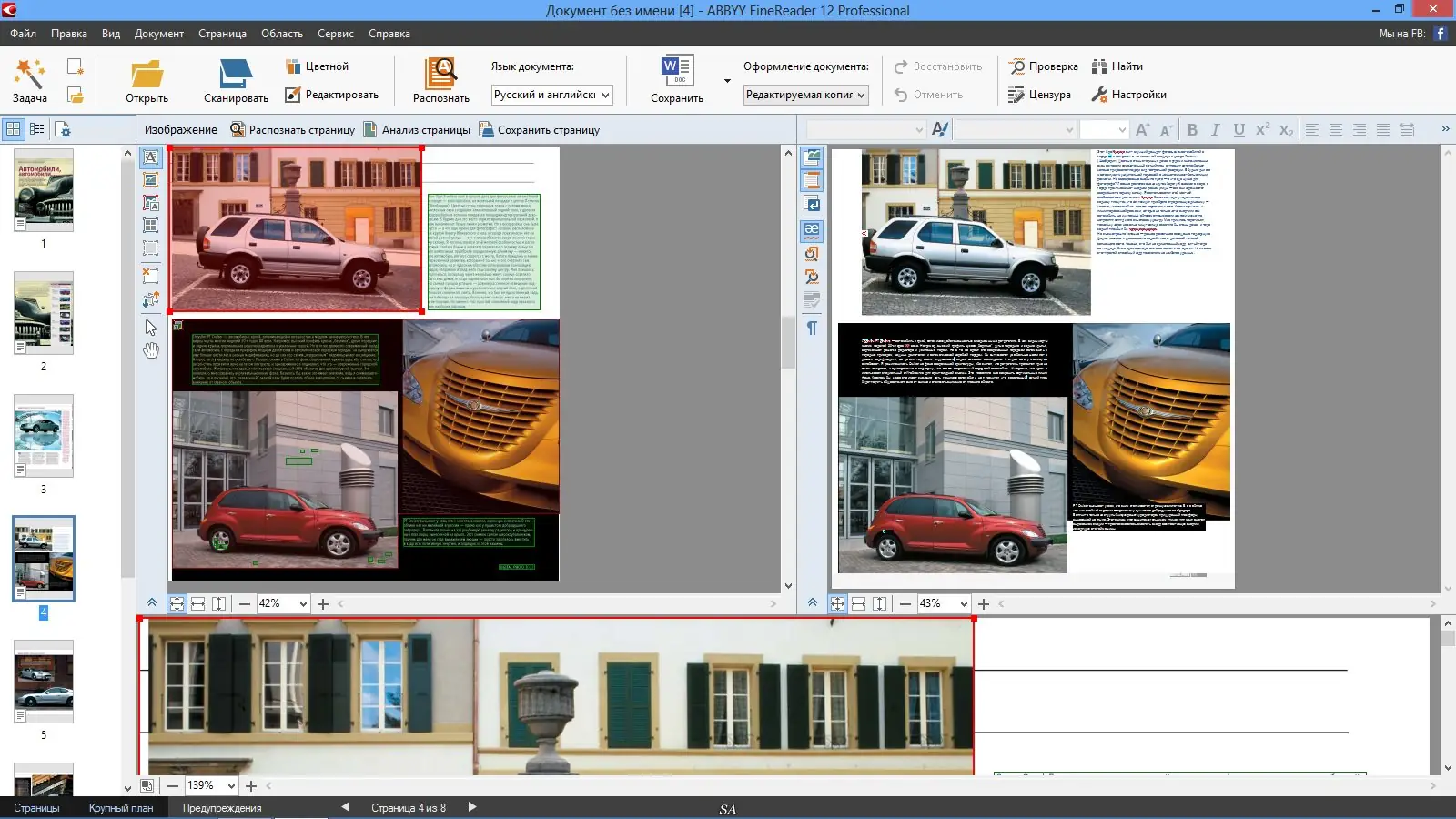Select the hand pan tool
The width and height of the screenshot is (1456, 819).
[151, 350]
